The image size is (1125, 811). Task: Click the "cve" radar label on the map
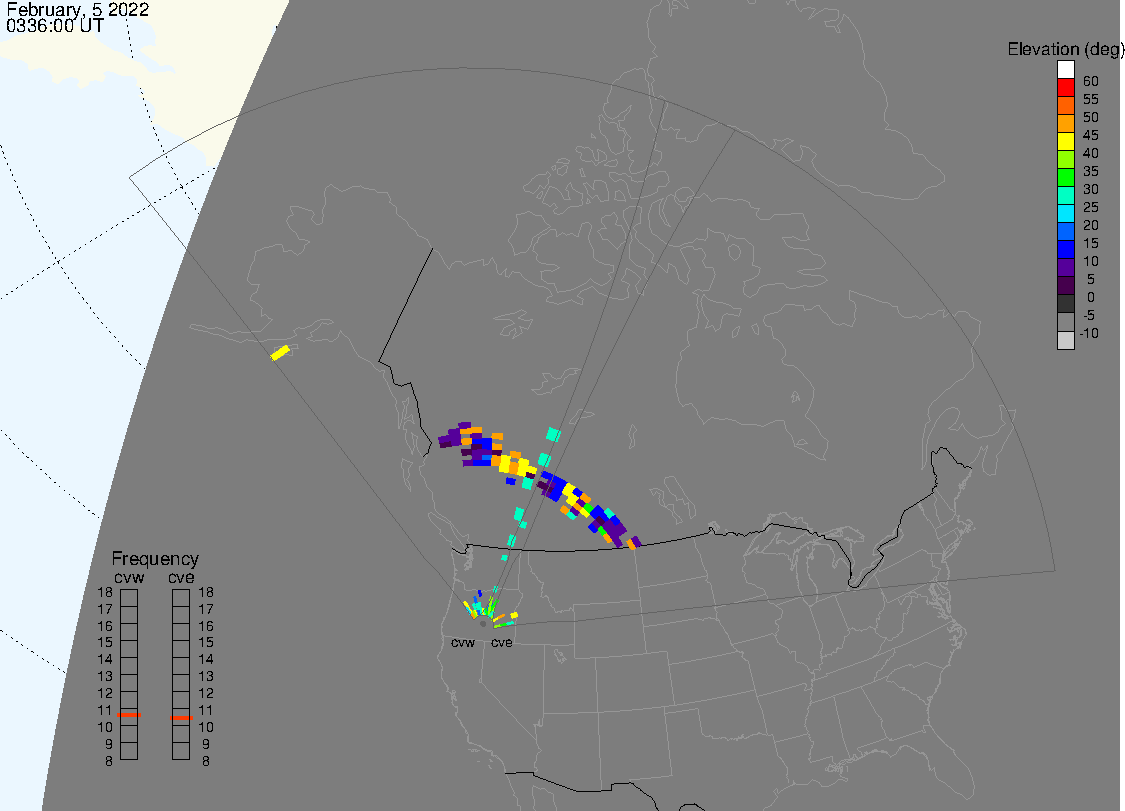coord(502,642)
